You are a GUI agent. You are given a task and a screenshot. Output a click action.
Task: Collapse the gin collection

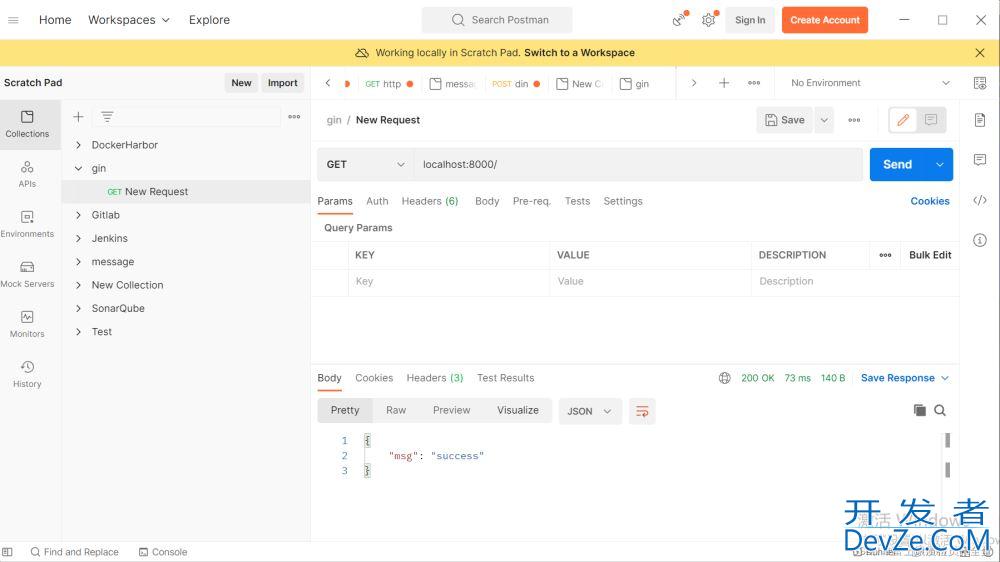click(78, 168)
